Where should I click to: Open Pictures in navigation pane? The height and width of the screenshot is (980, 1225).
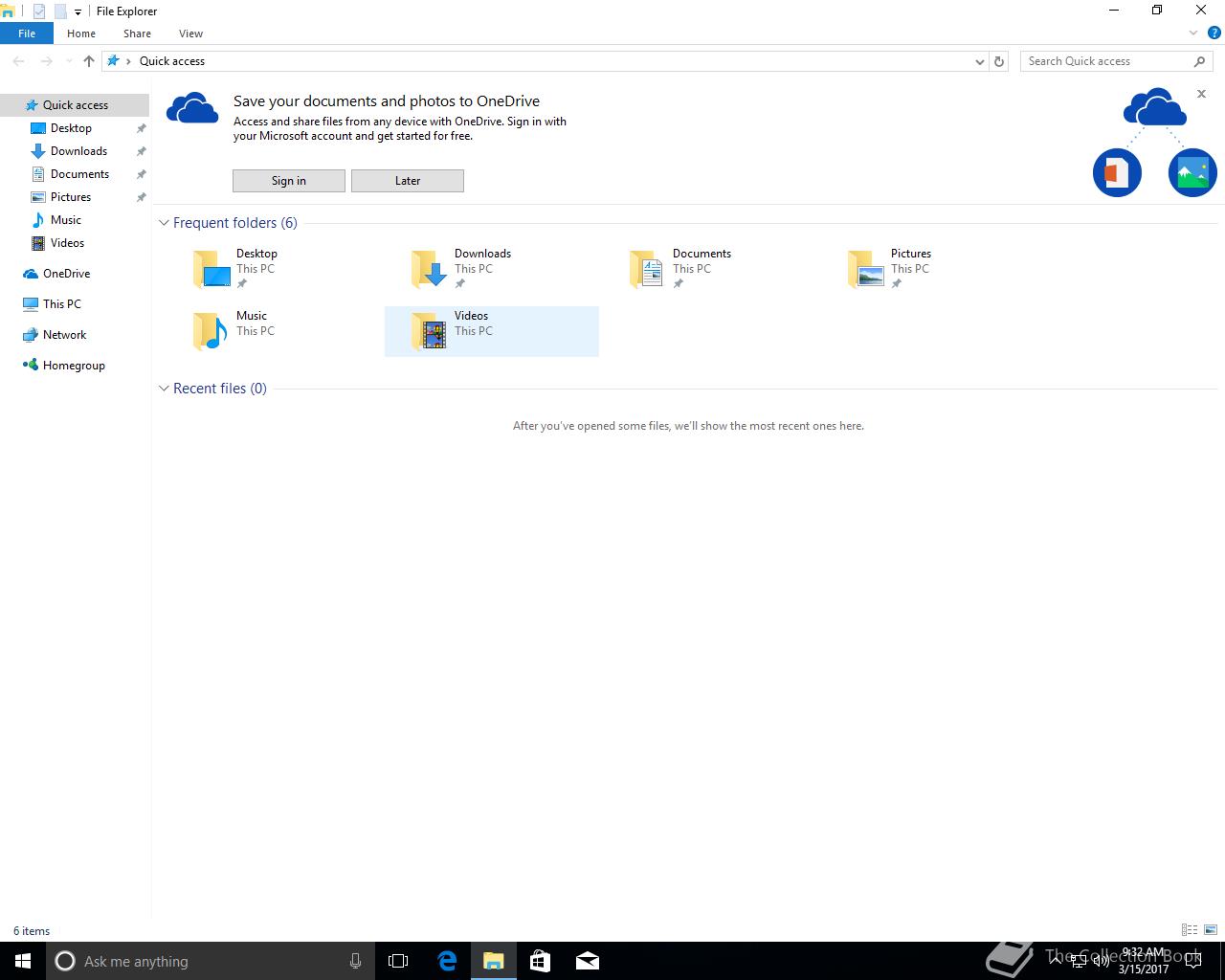(x=71, y=197)
